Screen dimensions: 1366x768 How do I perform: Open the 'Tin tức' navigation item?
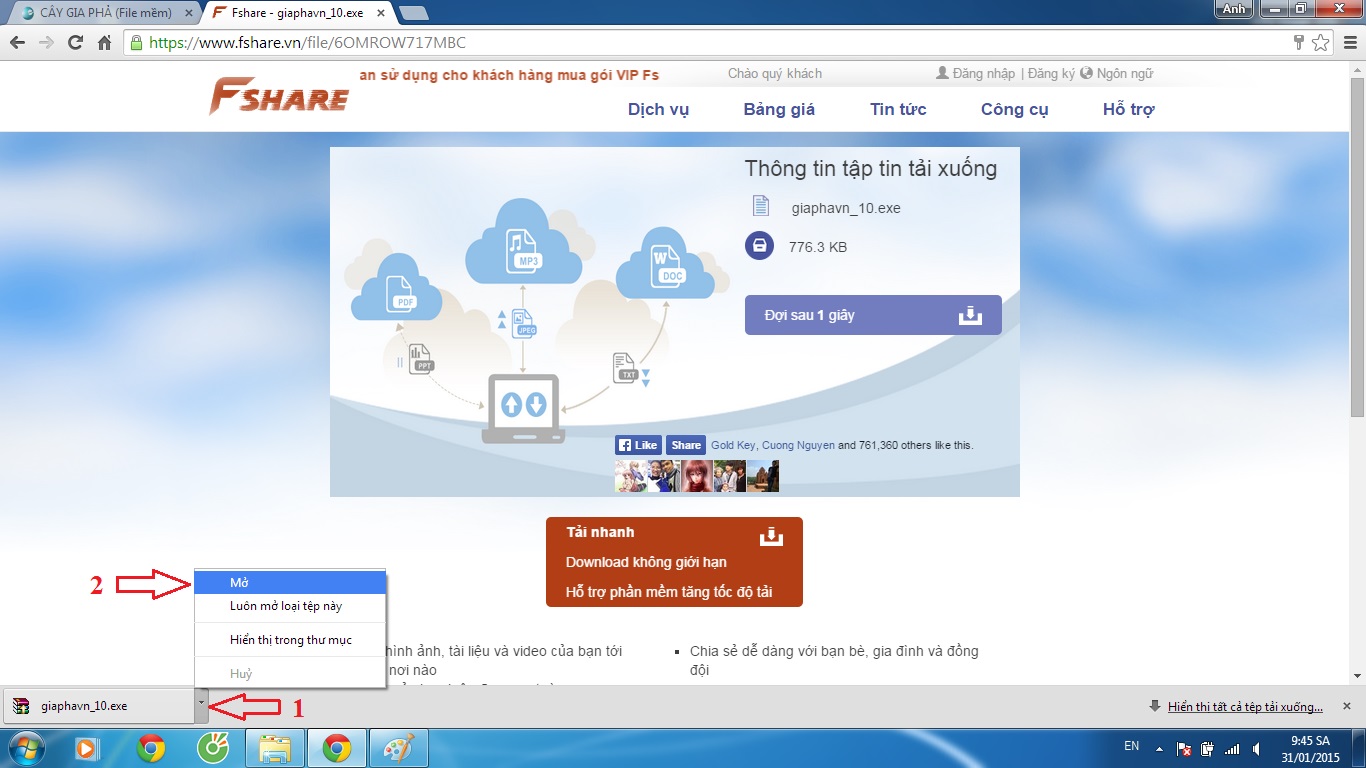coord(898,109)
